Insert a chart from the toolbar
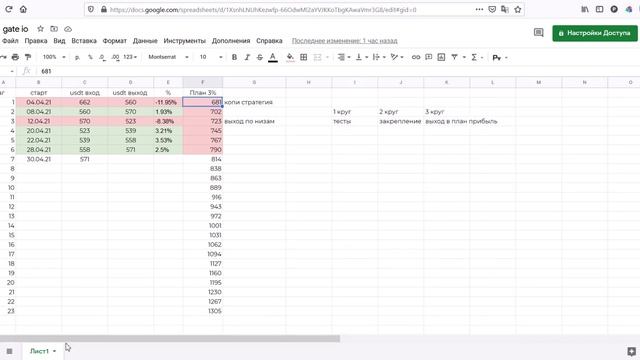Viewport: 640px width, 360px height. click(x=441, y=57)
